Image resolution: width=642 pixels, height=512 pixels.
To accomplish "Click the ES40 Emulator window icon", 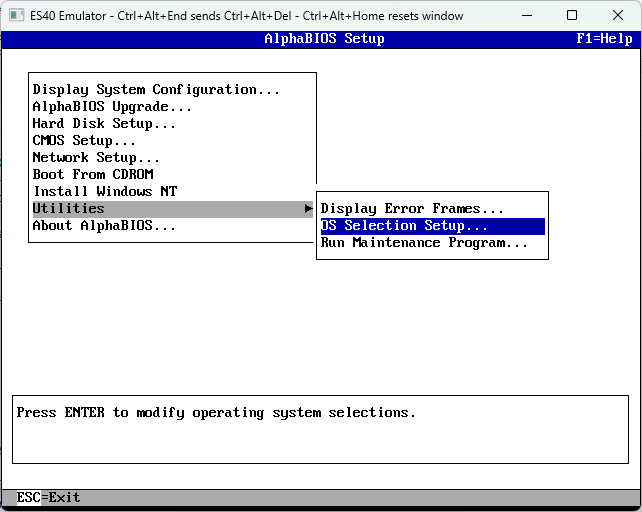I will pos(16,16).
